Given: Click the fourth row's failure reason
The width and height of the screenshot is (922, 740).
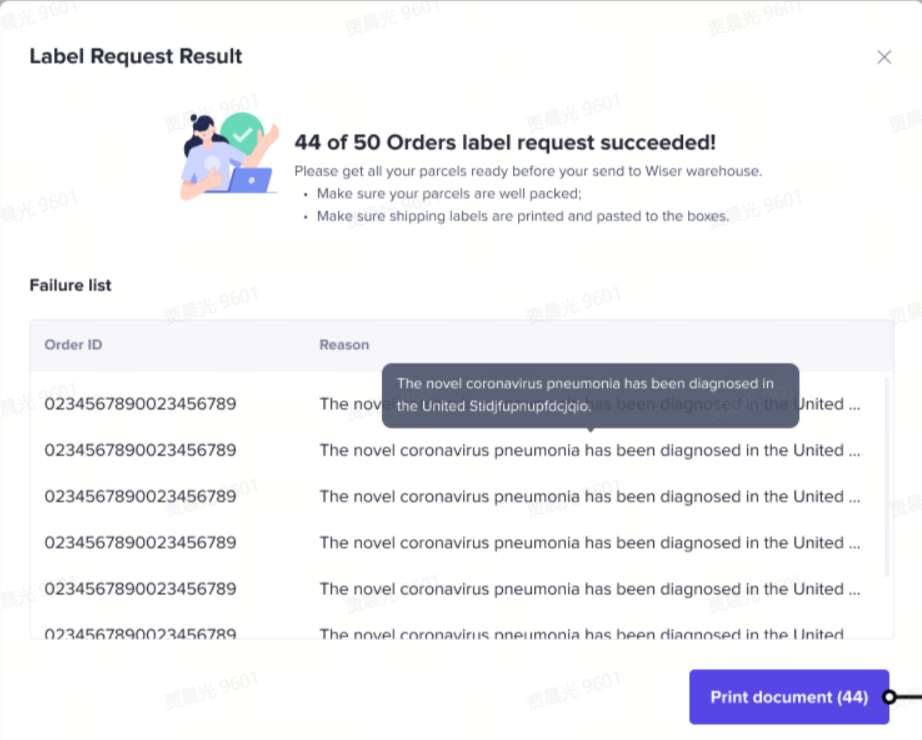Looking at the screenshot, I should pos(588,542).
